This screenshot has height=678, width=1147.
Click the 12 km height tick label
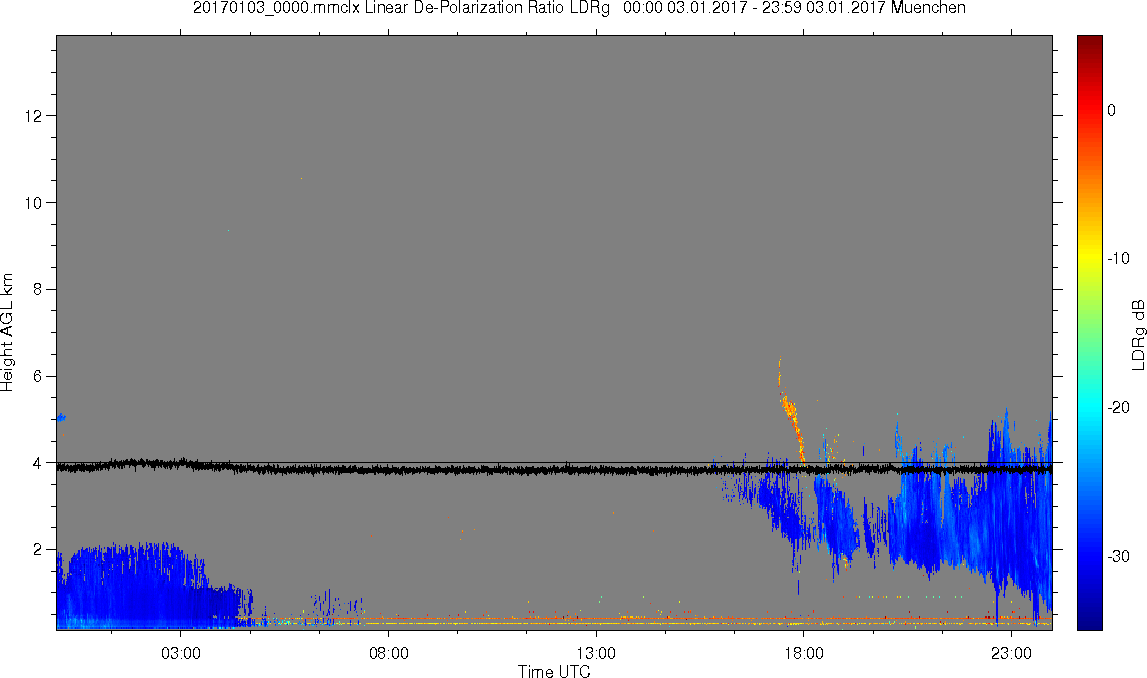[x=33, y=116]
